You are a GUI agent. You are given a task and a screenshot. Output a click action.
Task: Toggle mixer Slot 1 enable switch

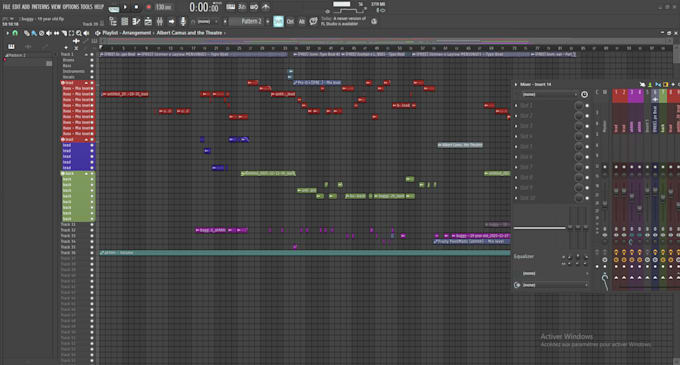tap(587, 105)
